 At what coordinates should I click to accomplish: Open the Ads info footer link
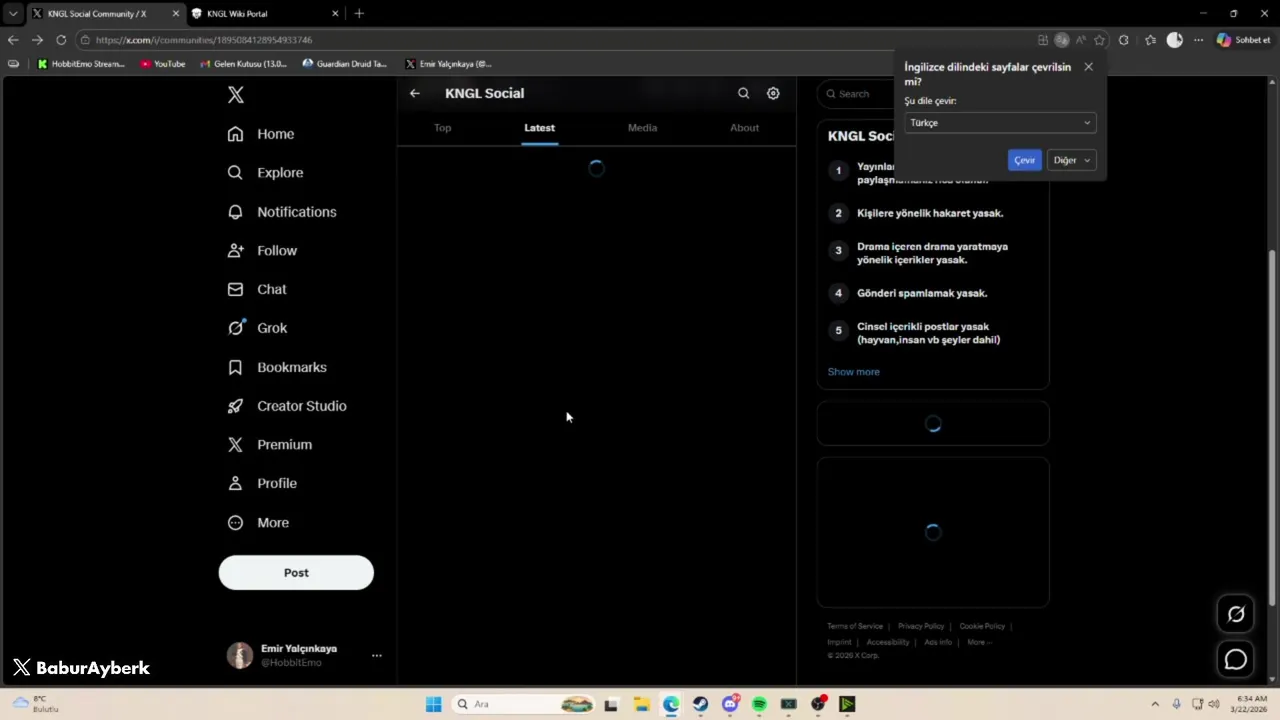coord(938,642)
